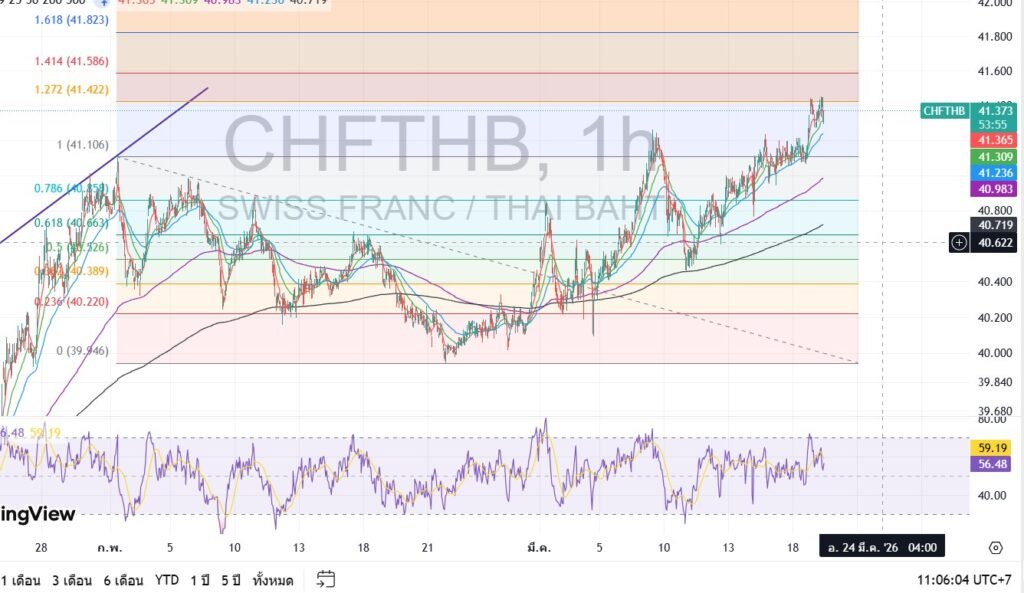The height and width of the screenshot is (593, 1024).
Task: Select the 1 เดือน date range
Action: pyautogui.click(x=22, y=580)
